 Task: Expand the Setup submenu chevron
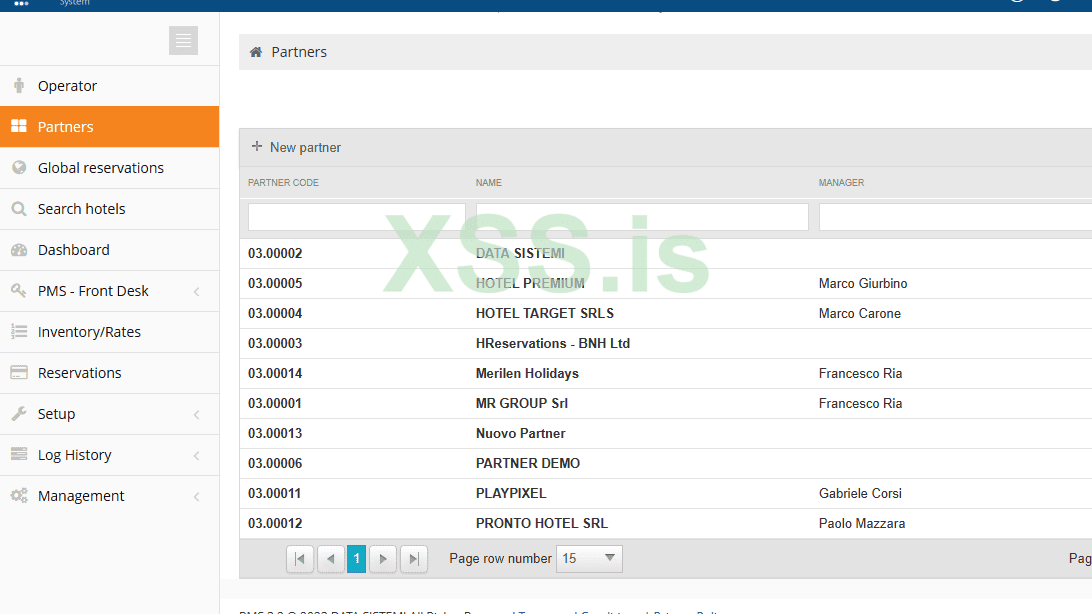[196, 413]
